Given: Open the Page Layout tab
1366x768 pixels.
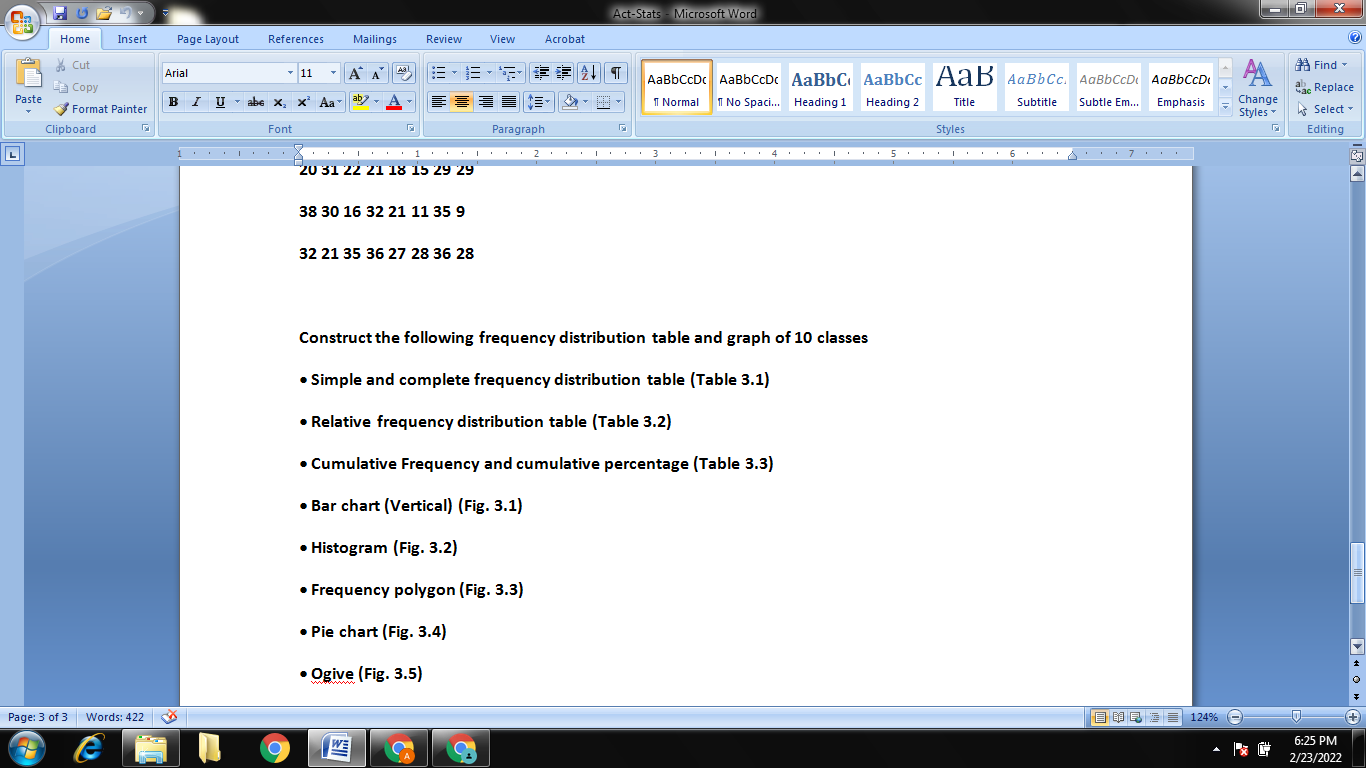Looking at the screenshot, I should 208,39.
